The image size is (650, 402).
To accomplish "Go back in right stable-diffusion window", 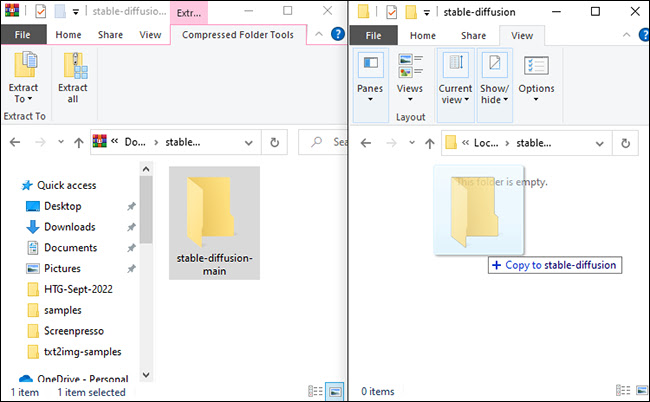I will [366, 143].
